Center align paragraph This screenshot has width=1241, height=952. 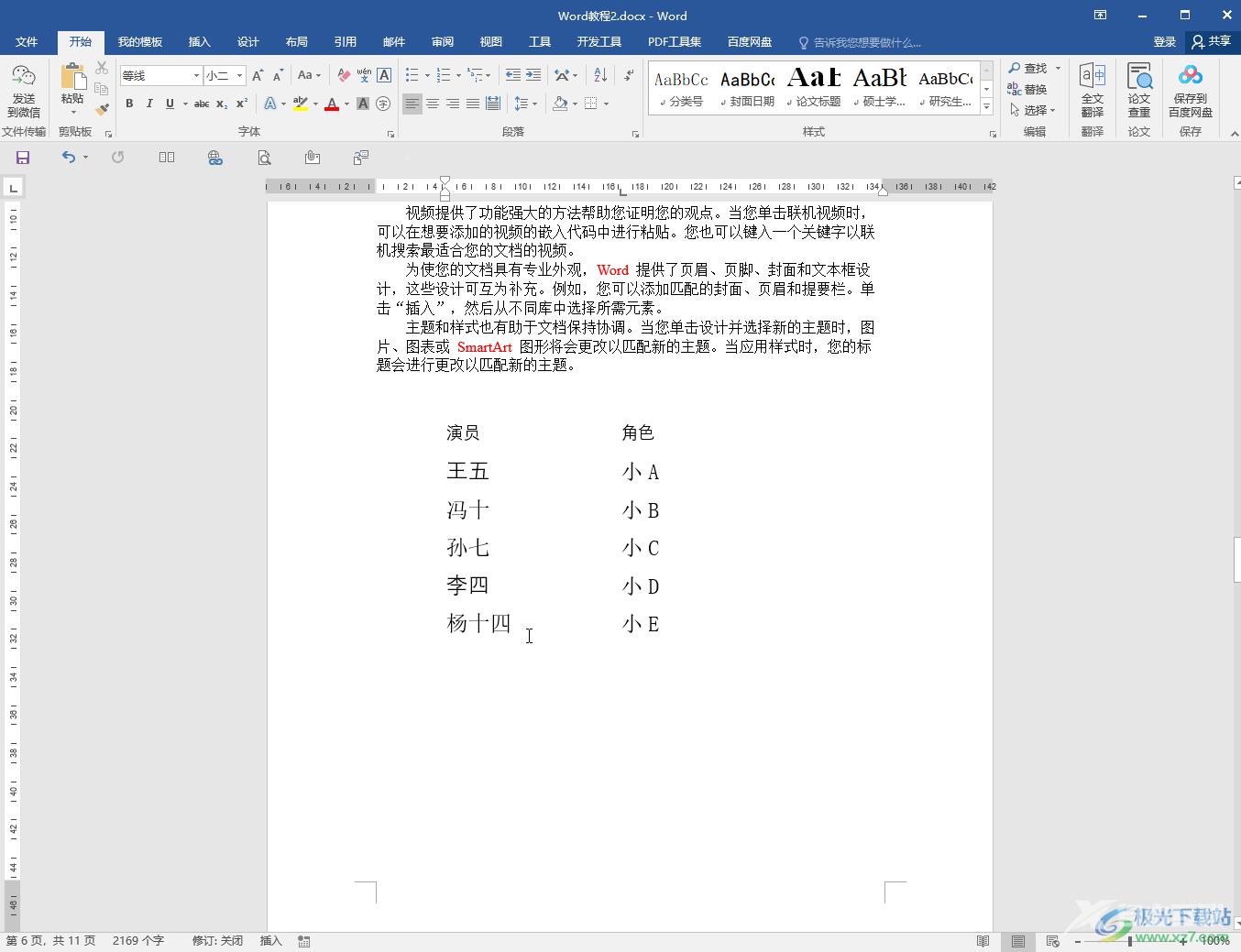coord(433,104)
